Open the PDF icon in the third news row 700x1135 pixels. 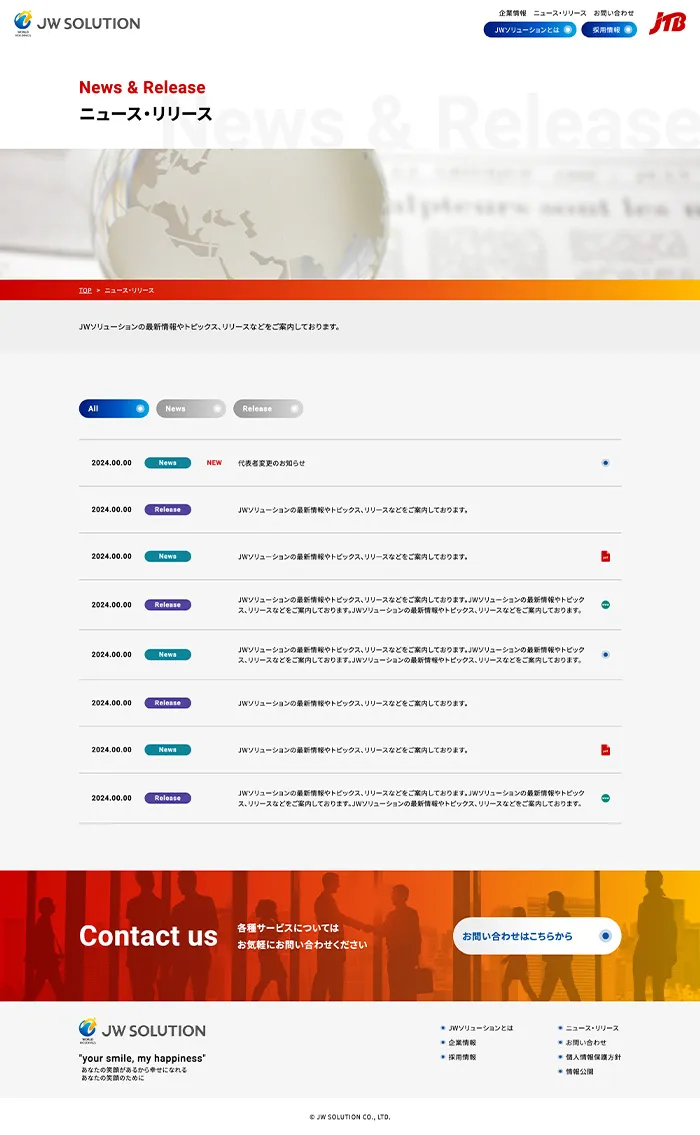605,556
